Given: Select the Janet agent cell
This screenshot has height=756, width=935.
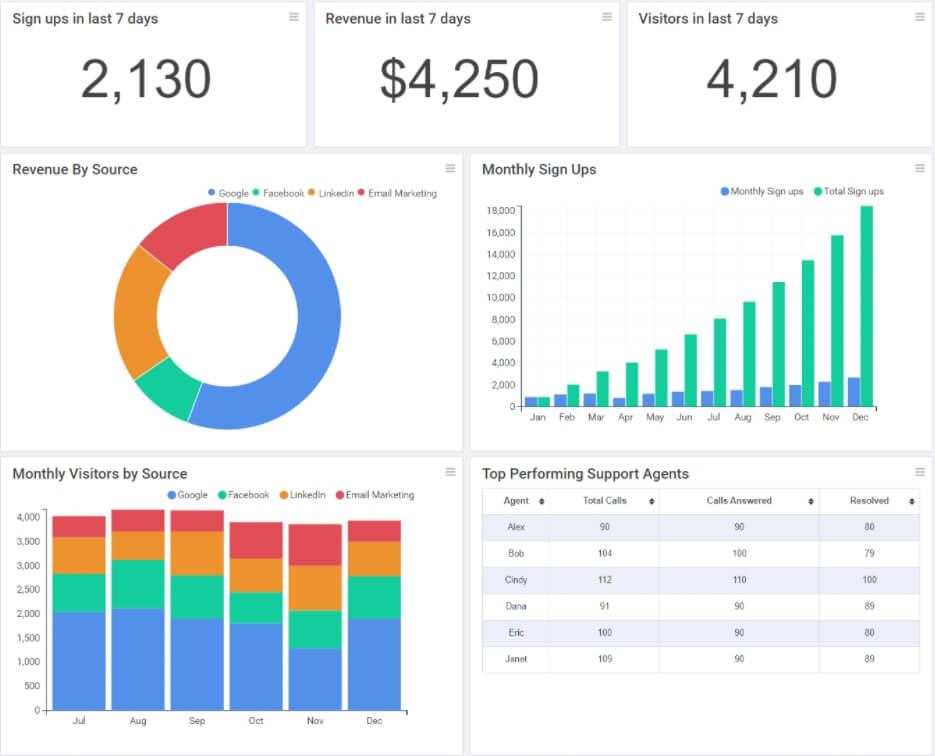Looking at the screenshot, I should tap(516, 659).
